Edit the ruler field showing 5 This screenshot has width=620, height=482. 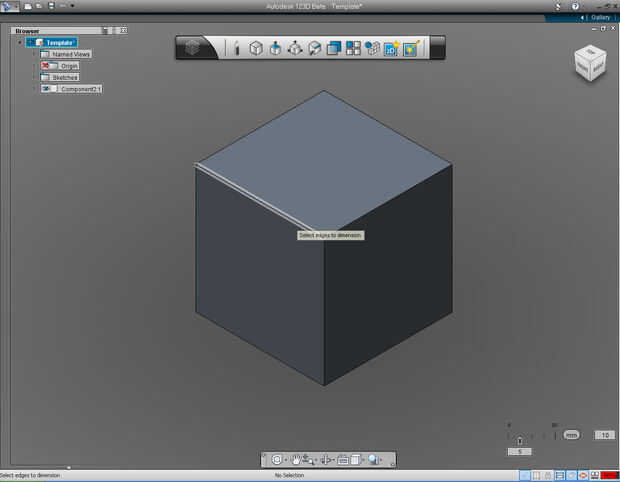coord(520,451)
